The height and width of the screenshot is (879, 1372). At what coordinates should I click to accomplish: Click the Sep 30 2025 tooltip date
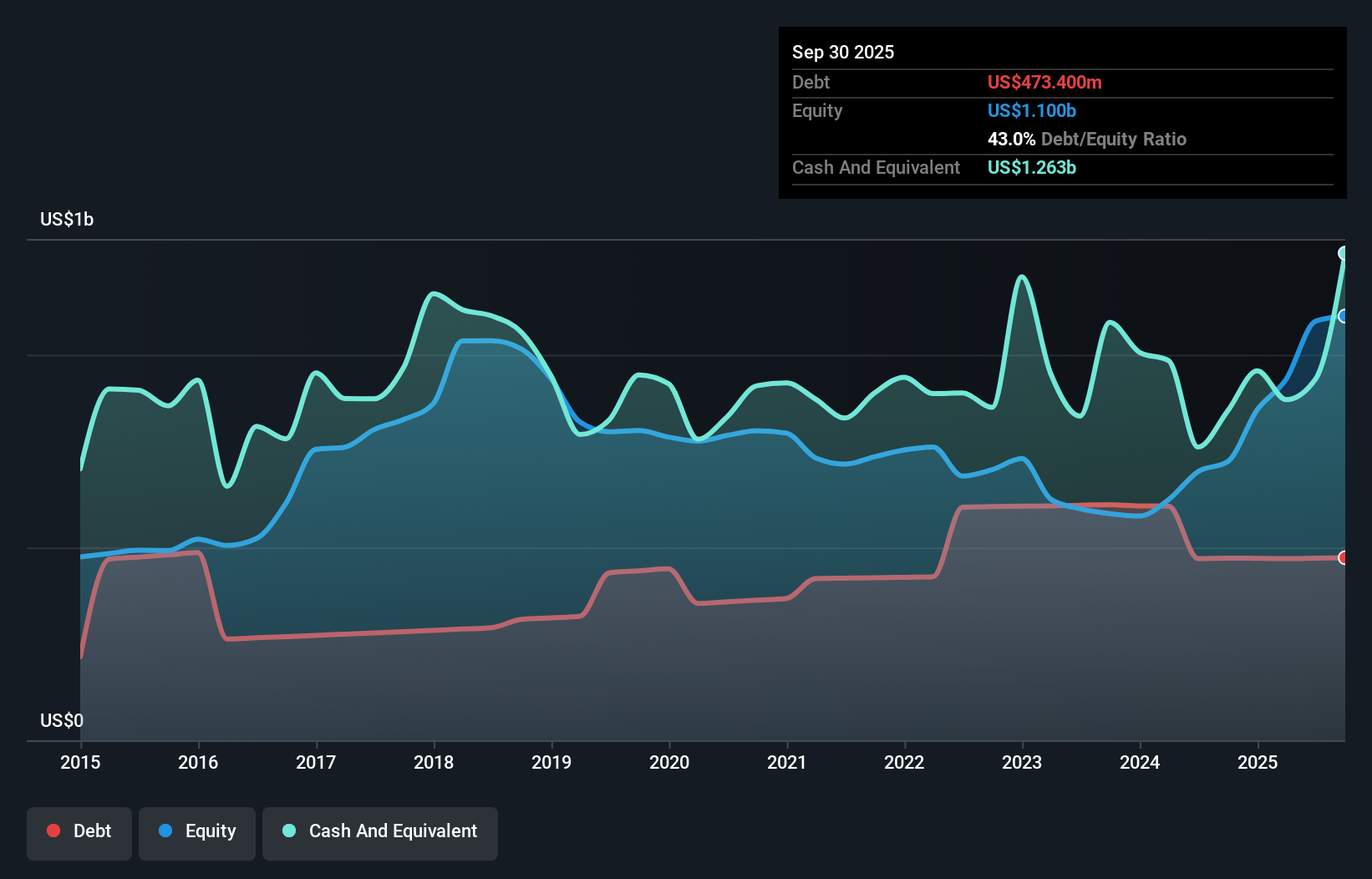coord(843,52)
